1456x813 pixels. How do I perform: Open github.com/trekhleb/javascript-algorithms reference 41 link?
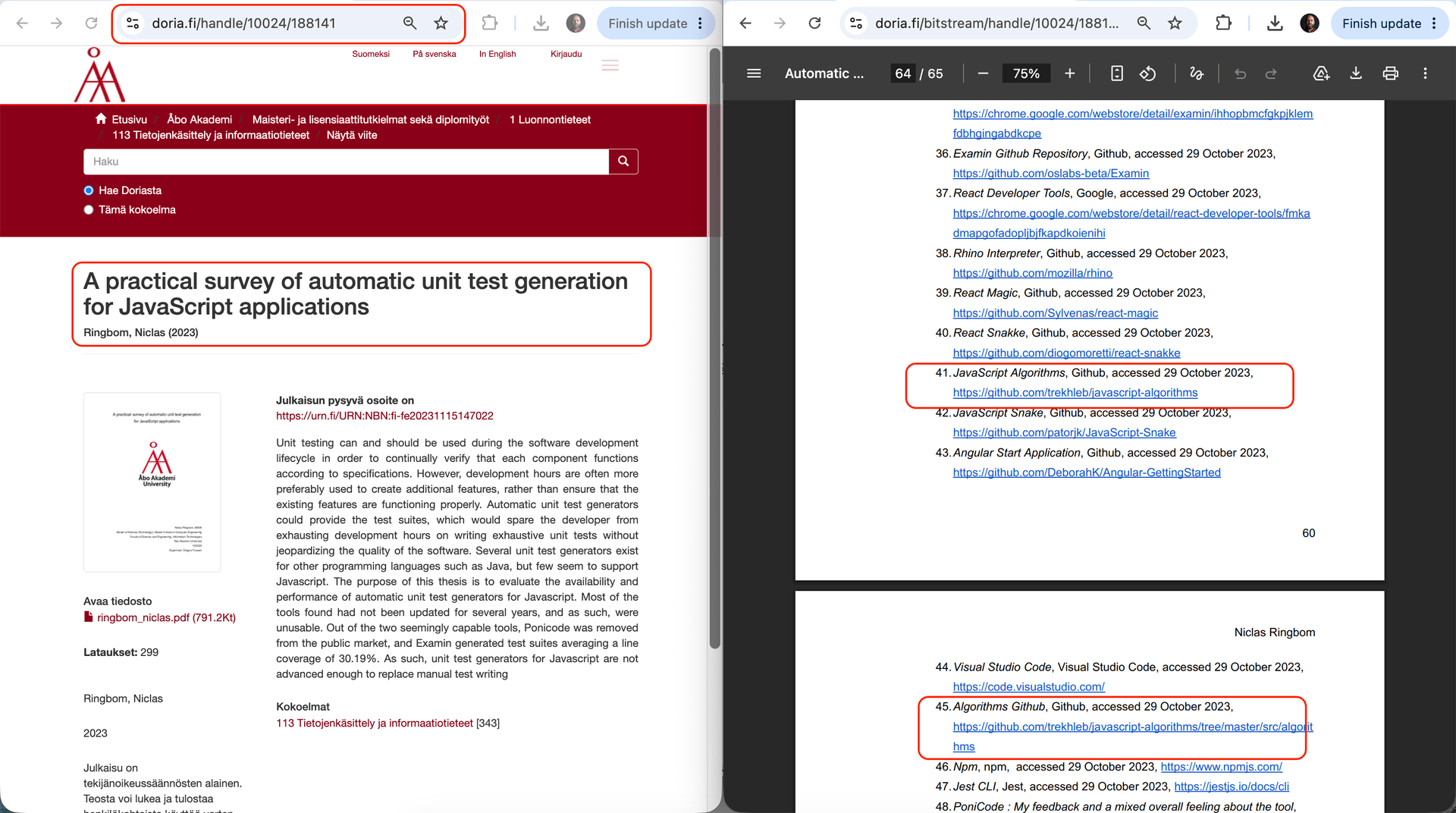(1075, 392)
